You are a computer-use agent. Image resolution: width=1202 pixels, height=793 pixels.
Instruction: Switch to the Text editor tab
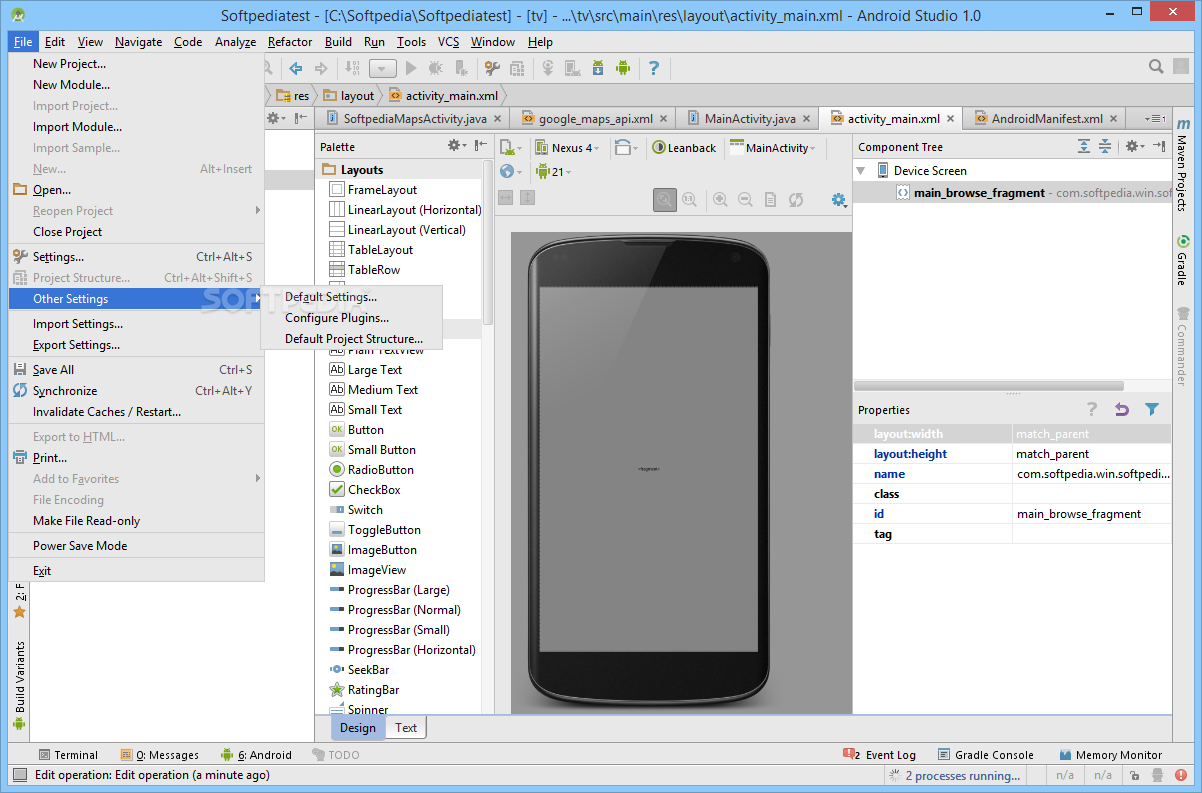click(406, 728)
